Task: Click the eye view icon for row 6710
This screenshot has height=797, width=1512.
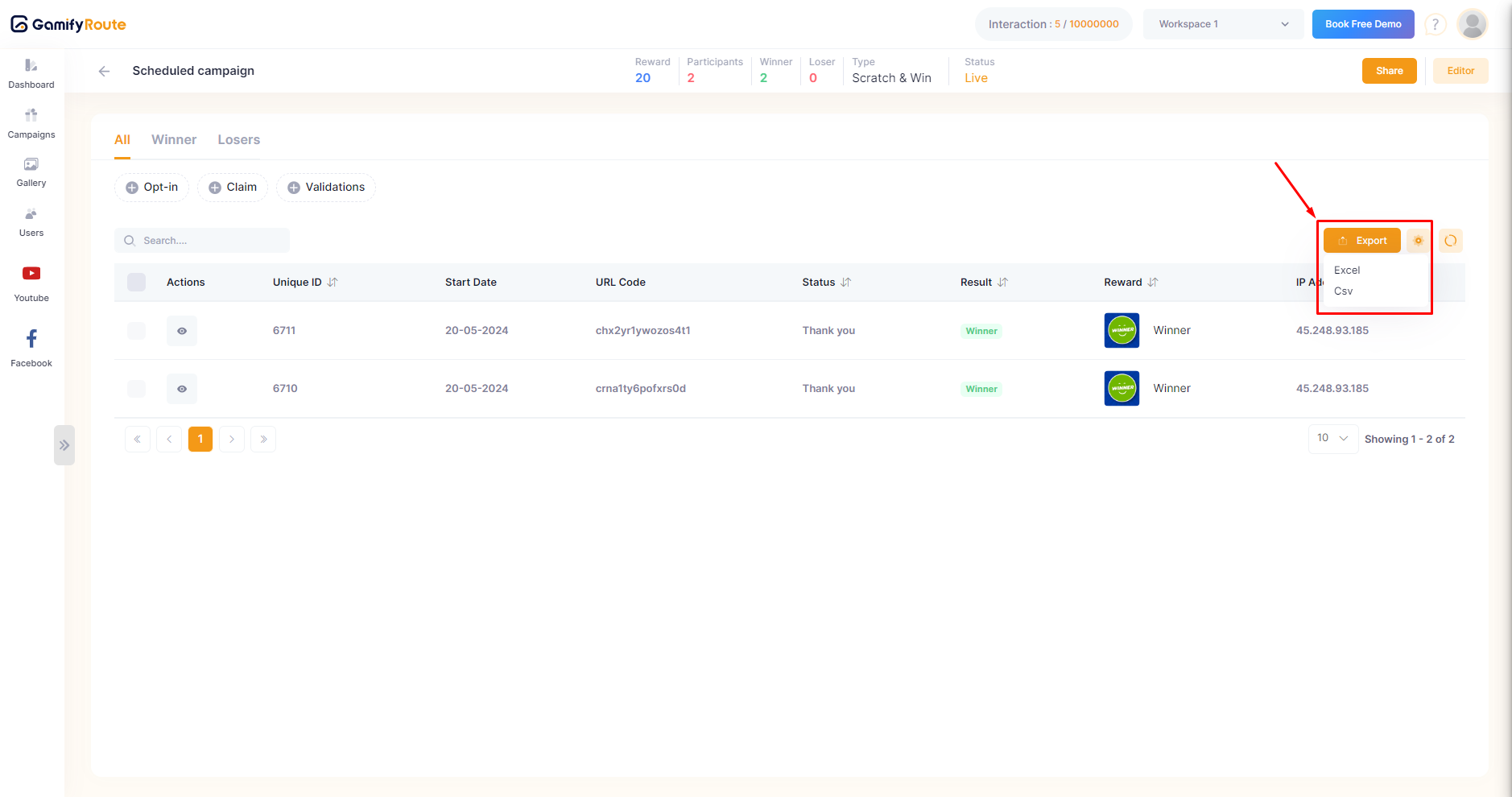Action: click(182, 389)
